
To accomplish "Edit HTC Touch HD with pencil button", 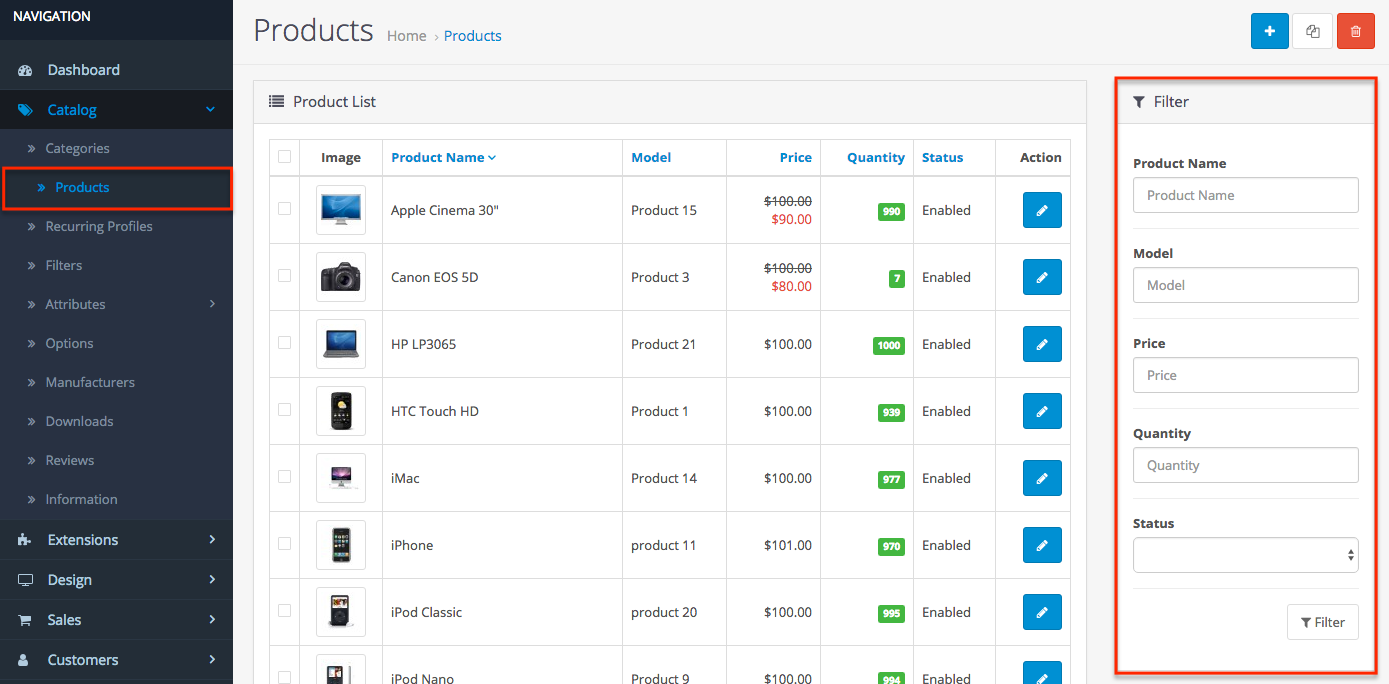I will [1042, 411].
